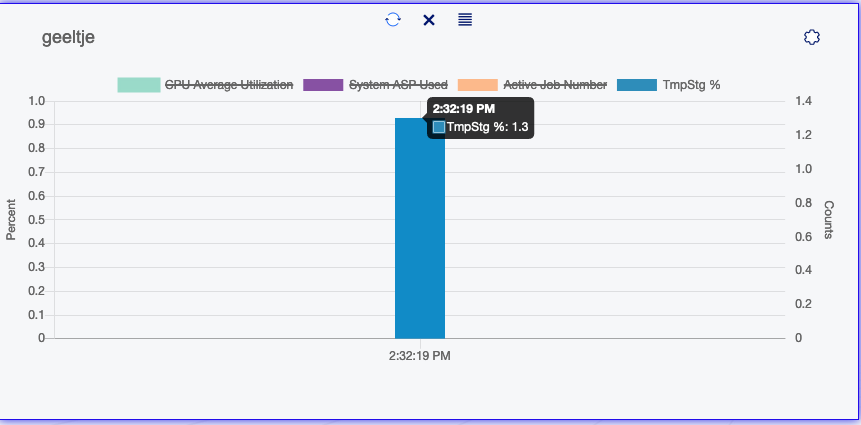Open the settings gear icon at top right
The width and height of the screenshot is (861, 425).
click(x=812, y=37)
